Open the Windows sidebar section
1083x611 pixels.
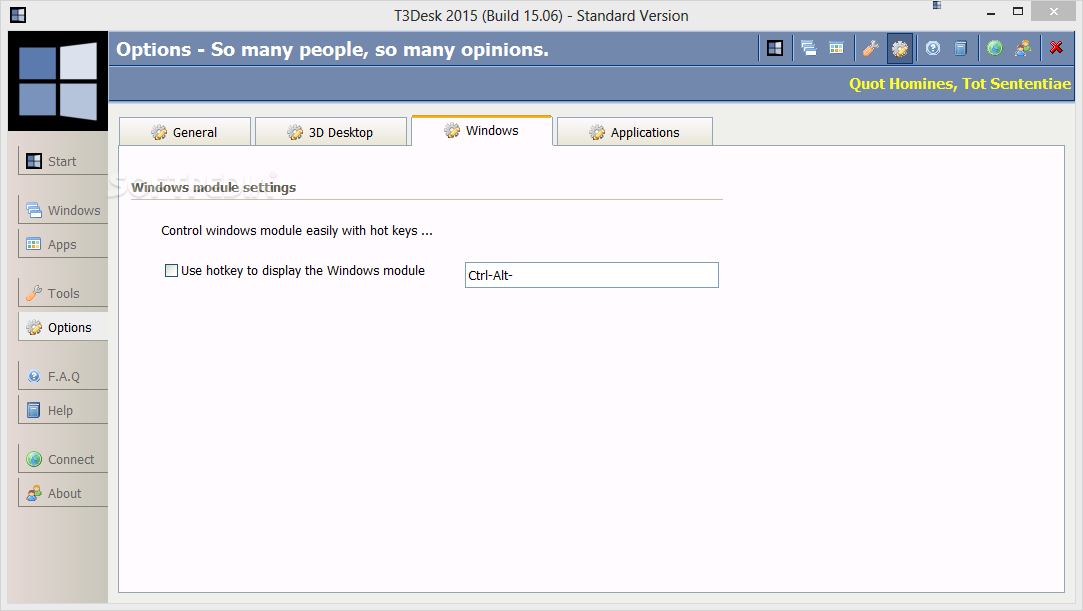63,210
